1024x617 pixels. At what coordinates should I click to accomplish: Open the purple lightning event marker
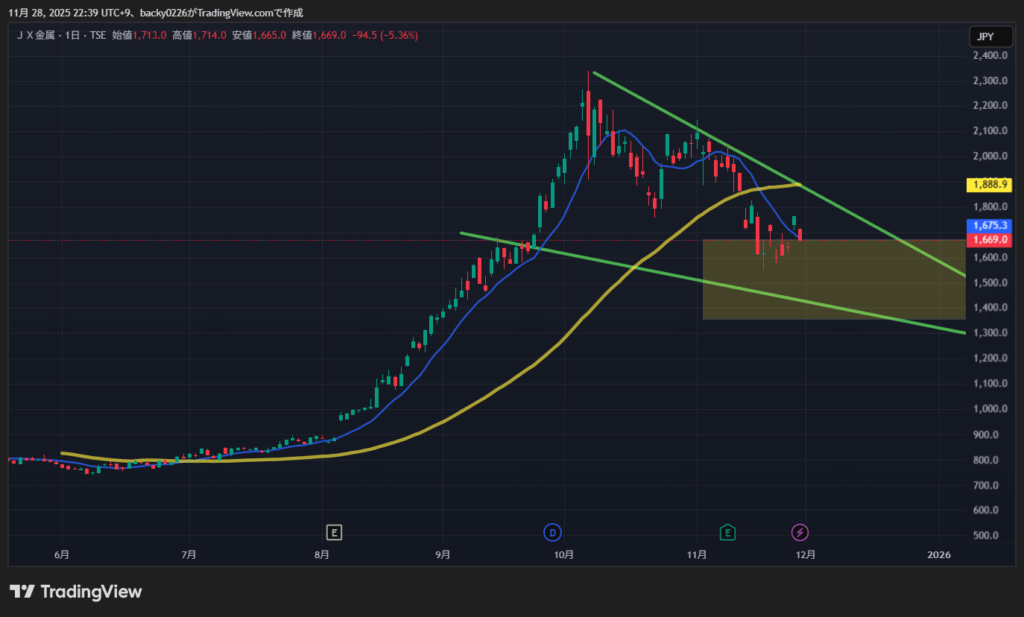tap(800, 531)
